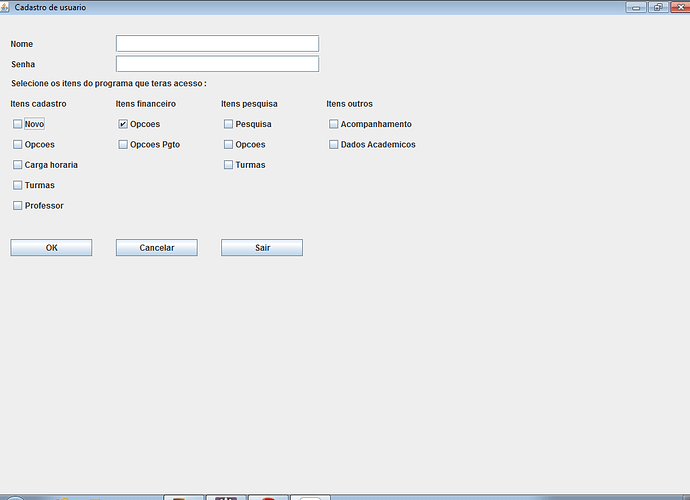The width and height of the screenshot is (690, 500).
Task: Click the Itens outros heading
Action: tap(349, 104)
